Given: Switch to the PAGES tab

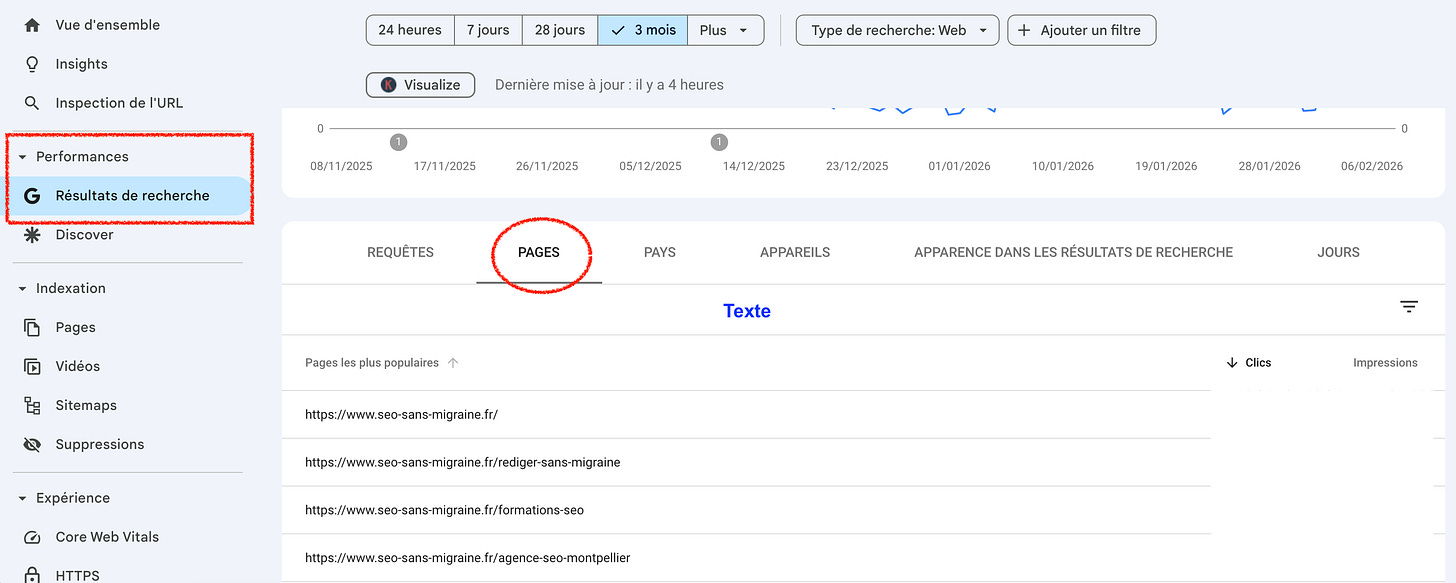Looking at the screenshot, I should (x=539, y=252).
